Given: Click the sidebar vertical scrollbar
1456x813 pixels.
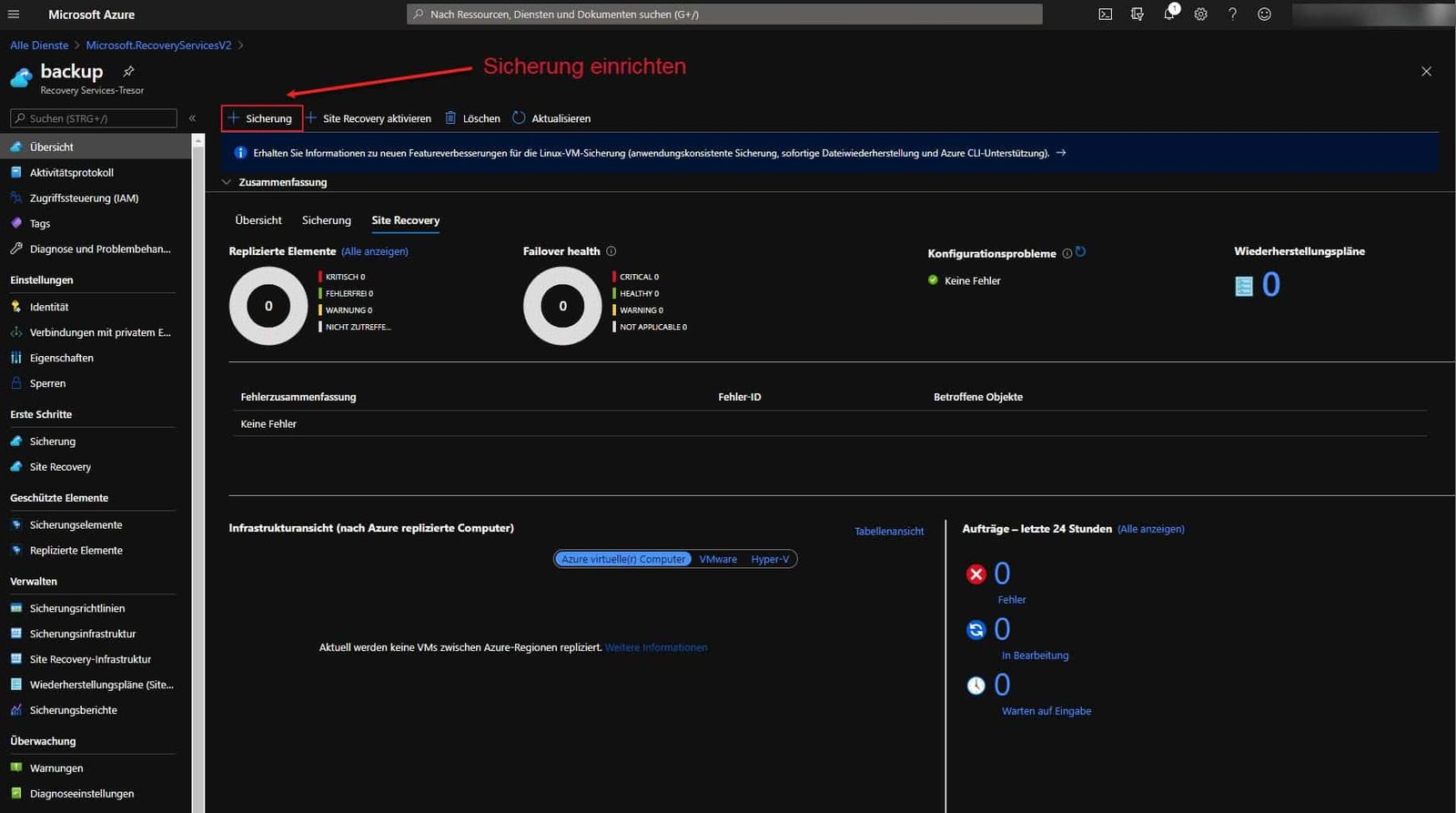Looking at the screenshot, I should point(198,473).
